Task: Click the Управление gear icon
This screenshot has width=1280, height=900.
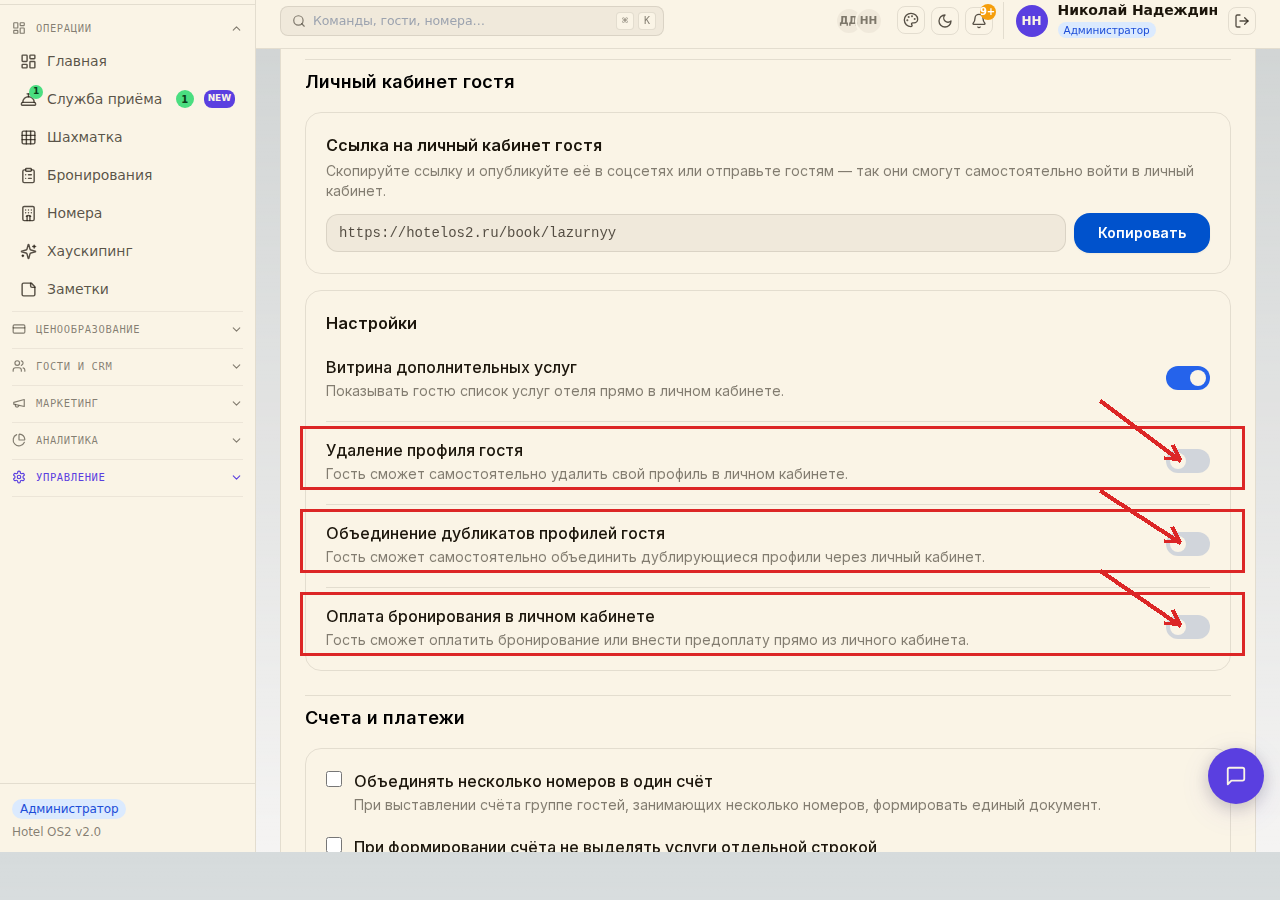Action: click(x=19, y=477)
